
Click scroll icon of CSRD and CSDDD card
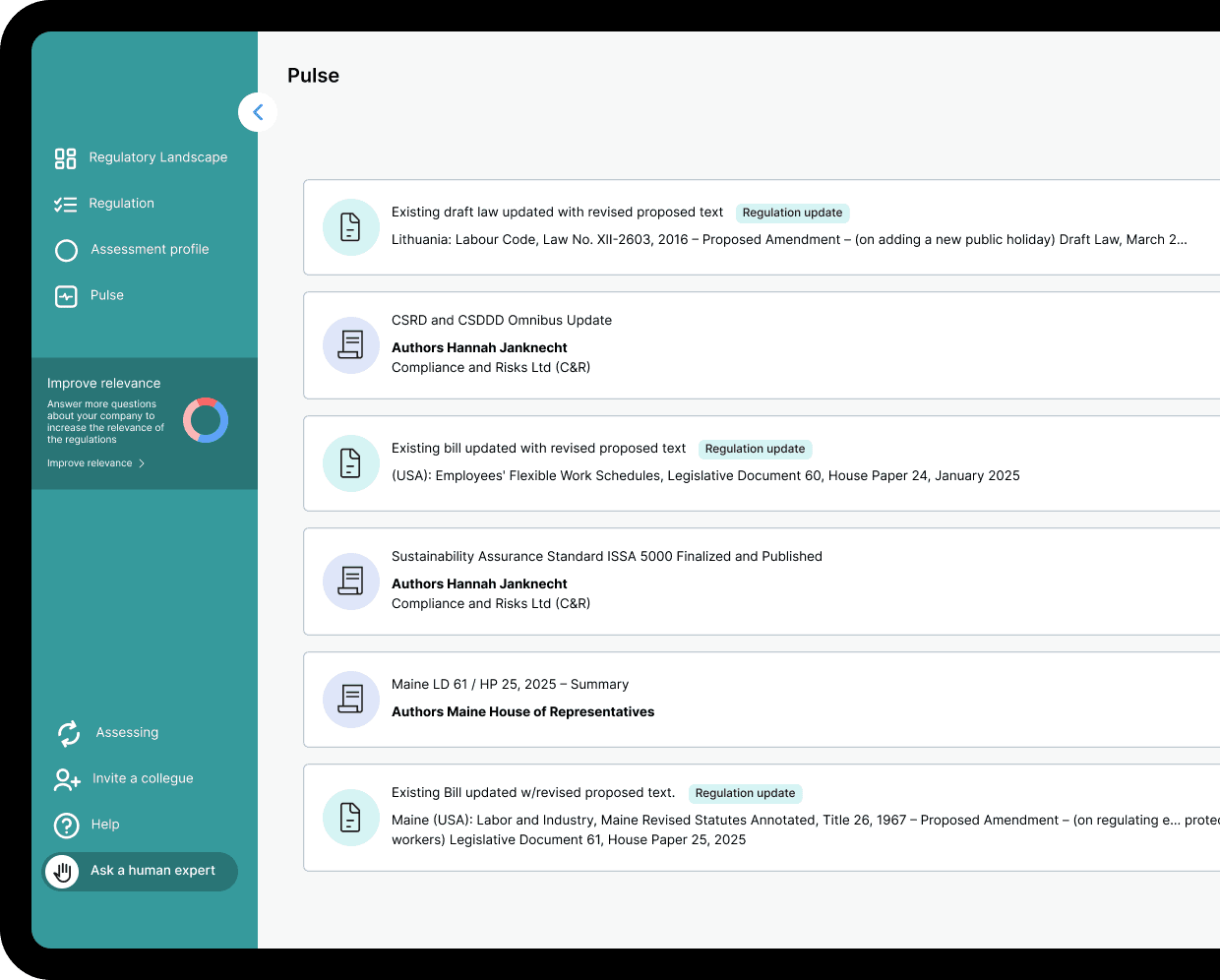coord(351,345)
